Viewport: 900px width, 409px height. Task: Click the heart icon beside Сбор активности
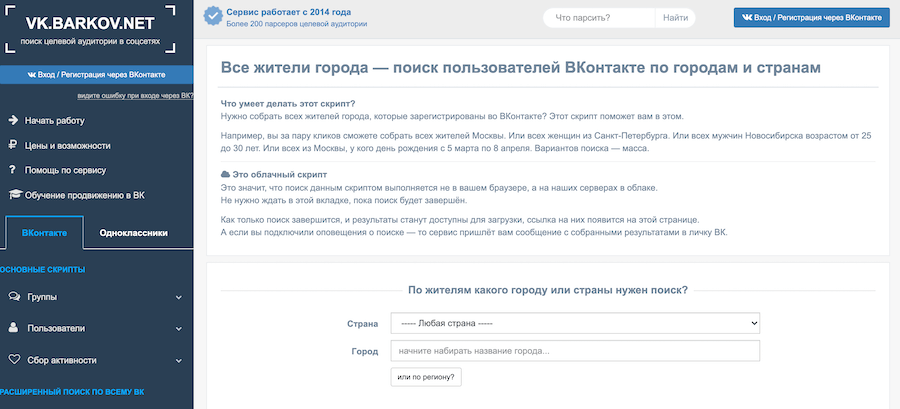click(15, 358)
